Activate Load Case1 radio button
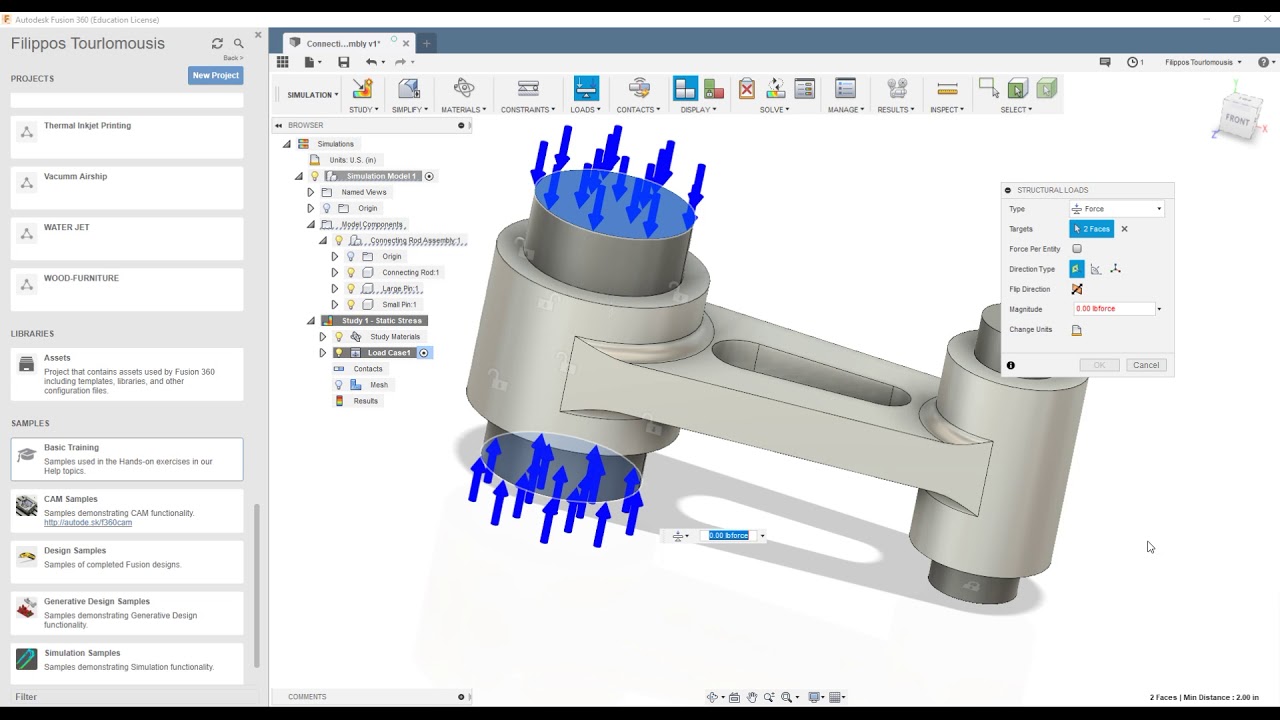 (424, 352)
